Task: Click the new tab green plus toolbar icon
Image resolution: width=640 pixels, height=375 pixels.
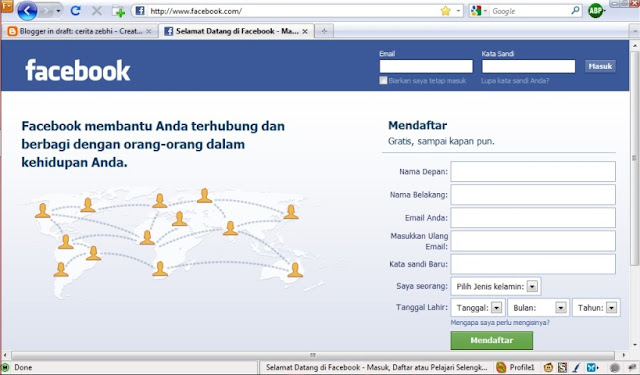Action: (x=118, y=11)
